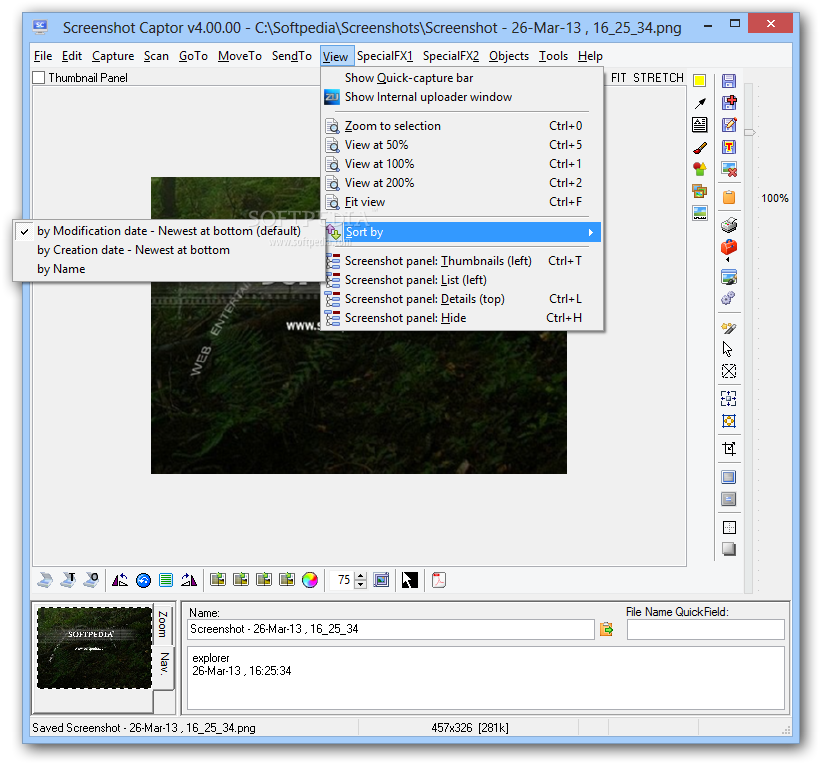
Task: Open the SpecialFX1 menu
Action: pos(385,56)
